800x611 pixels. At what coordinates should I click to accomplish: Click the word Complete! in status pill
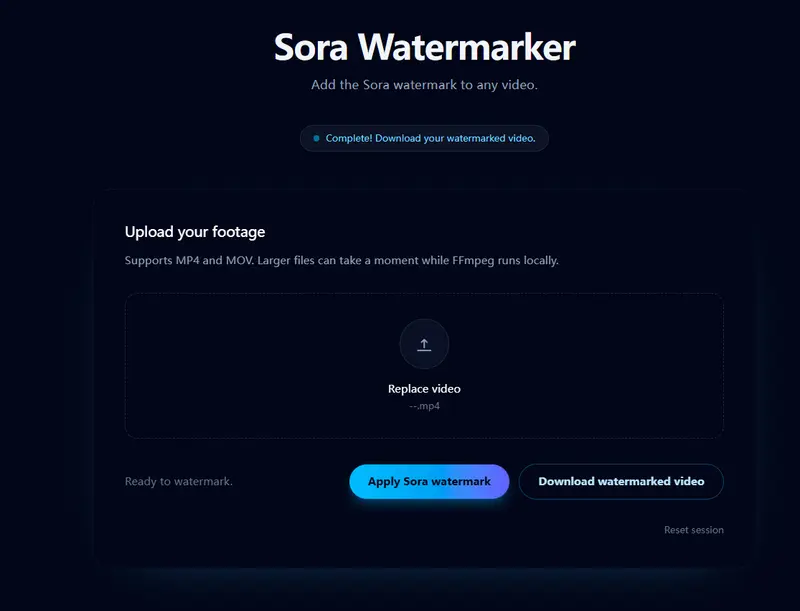348,138
